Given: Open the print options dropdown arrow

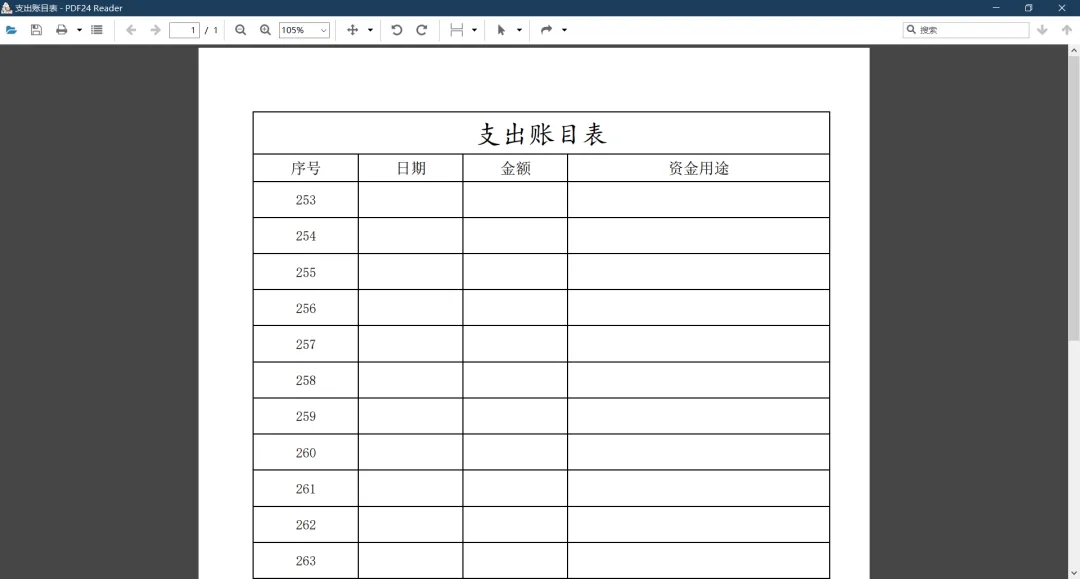Looking at the screenshot, I should (x=79, y=30).
